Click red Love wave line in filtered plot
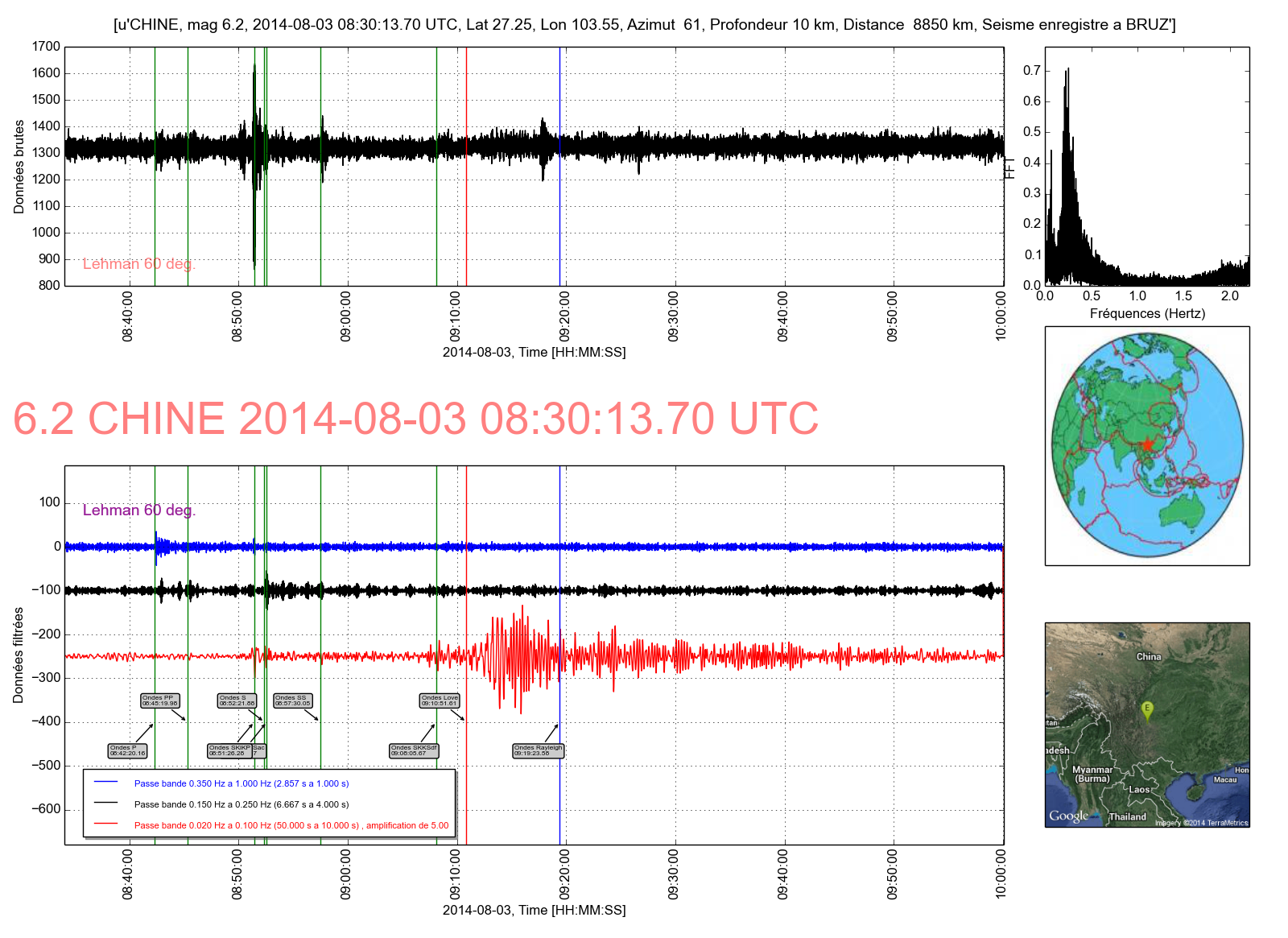 [466, 655]
